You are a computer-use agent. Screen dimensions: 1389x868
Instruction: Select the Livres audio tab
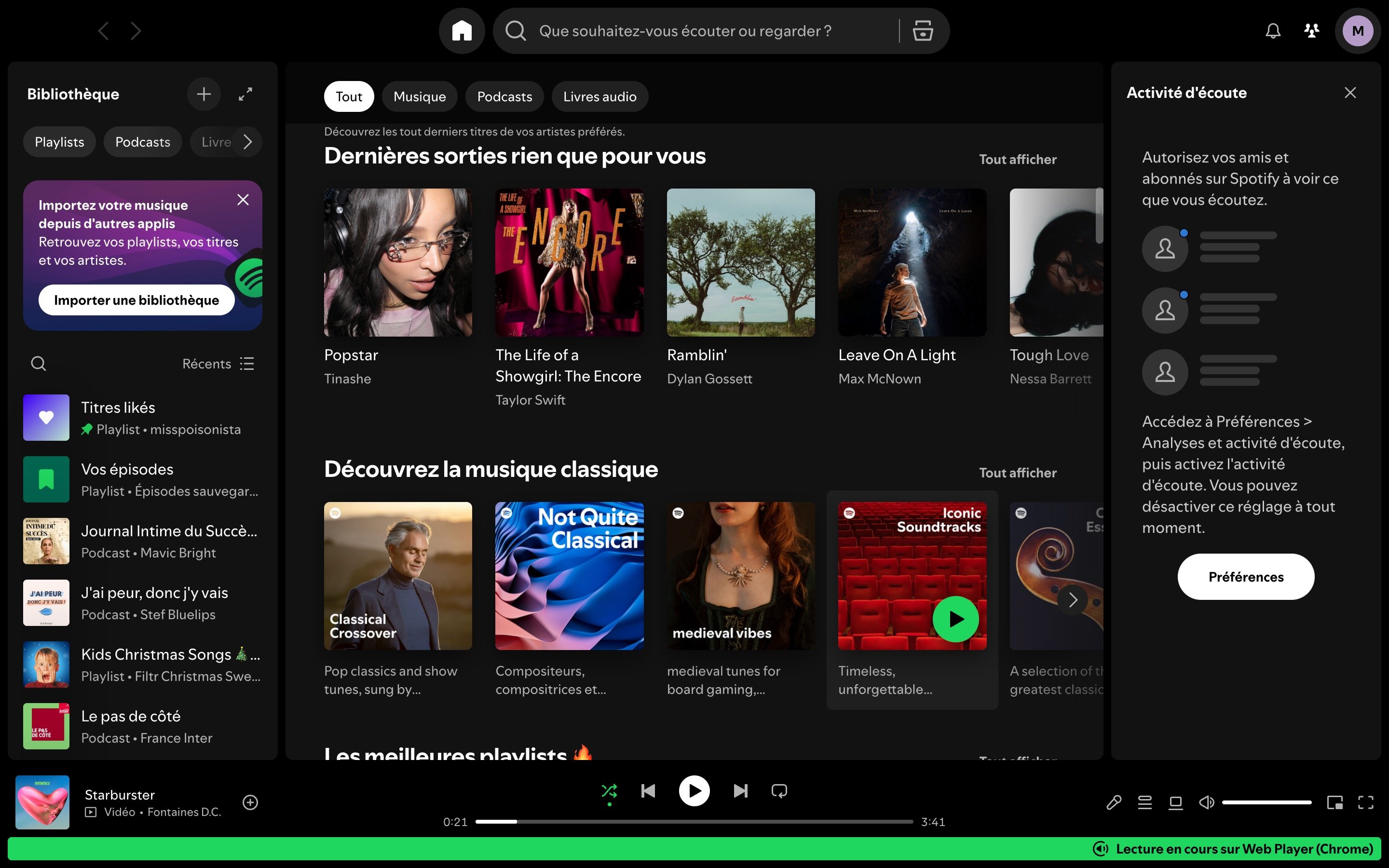click(600, 96)
